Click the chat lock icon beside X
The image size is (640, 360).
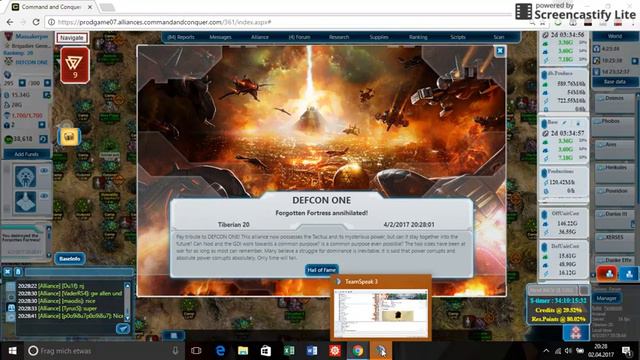click(x=18, y=271)
